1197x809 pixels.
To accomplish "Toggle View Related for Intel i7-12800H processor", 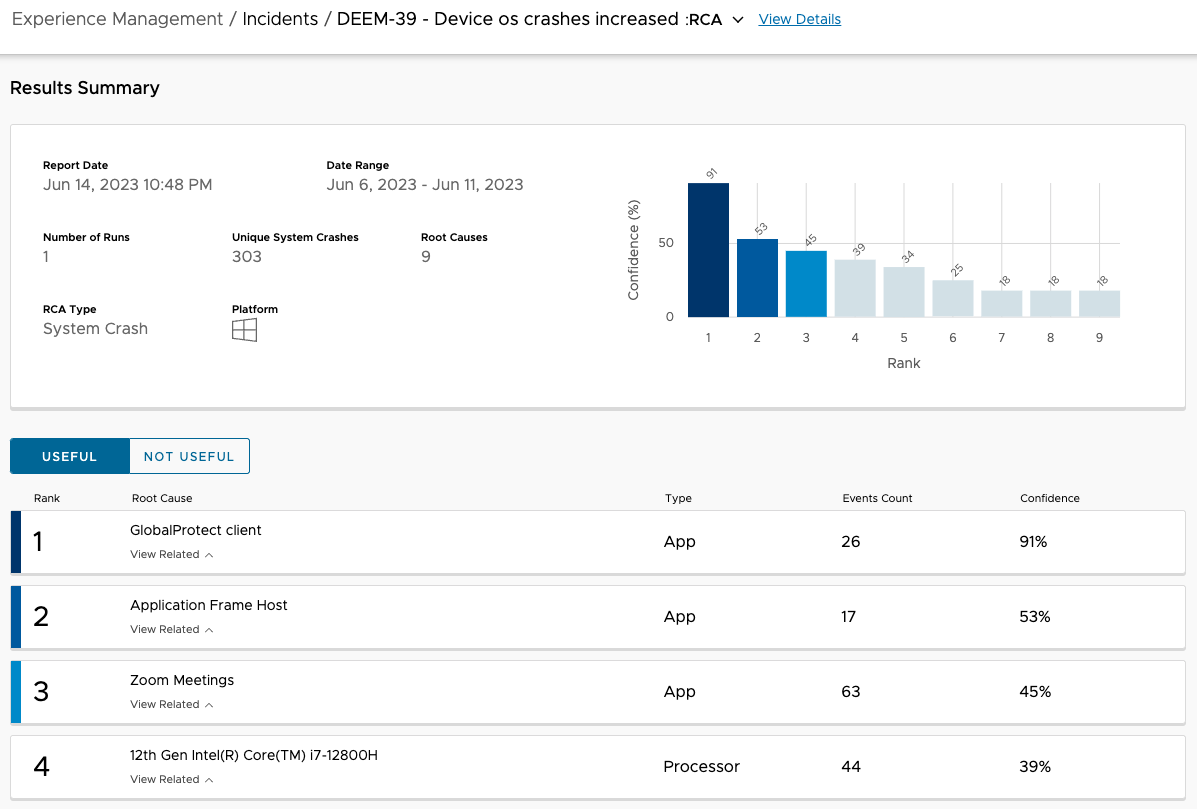I will 171,779.
